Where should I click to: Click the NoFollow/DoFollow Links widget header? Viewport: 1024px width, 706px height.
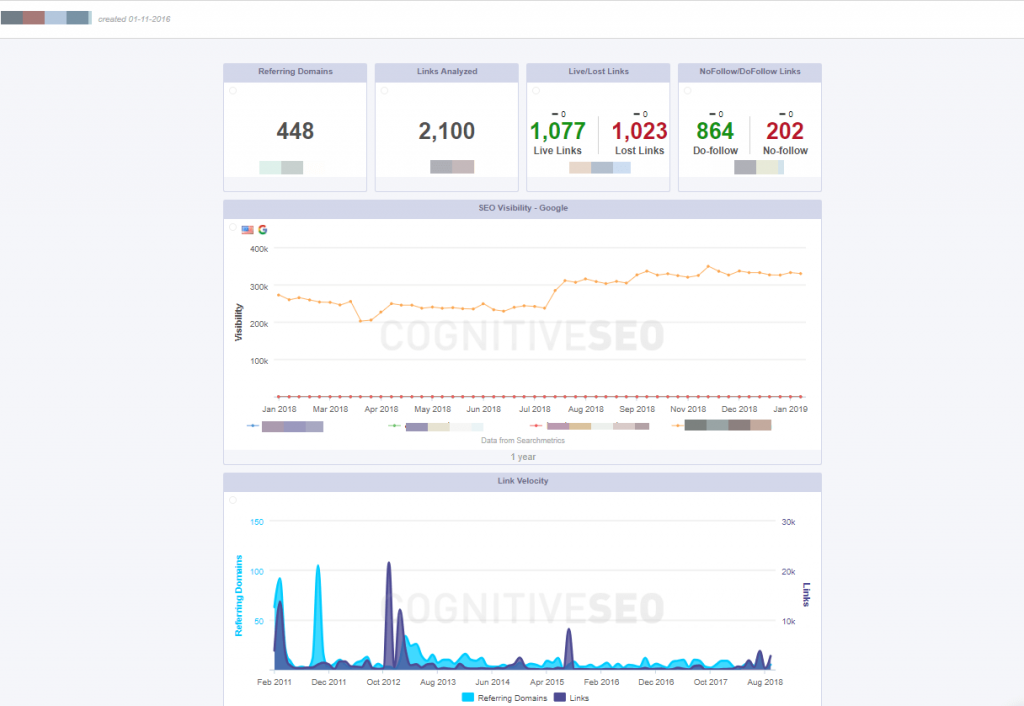[750, 72]
